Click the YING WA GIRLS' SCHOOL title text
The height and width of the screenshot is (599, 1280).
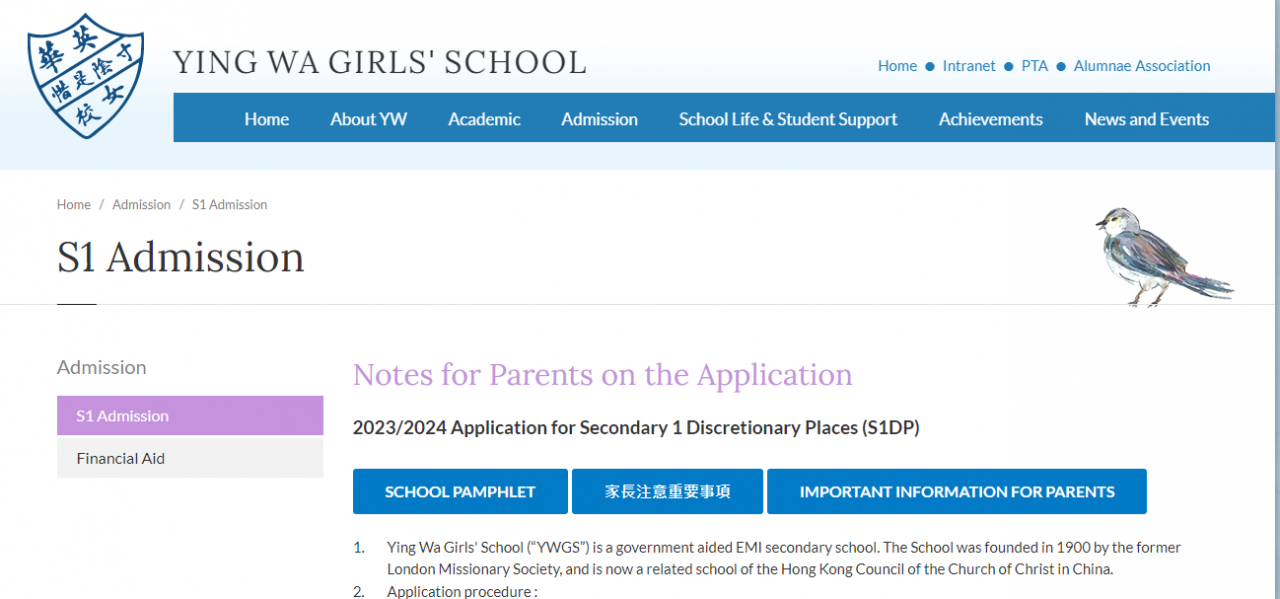click(380, 62)
